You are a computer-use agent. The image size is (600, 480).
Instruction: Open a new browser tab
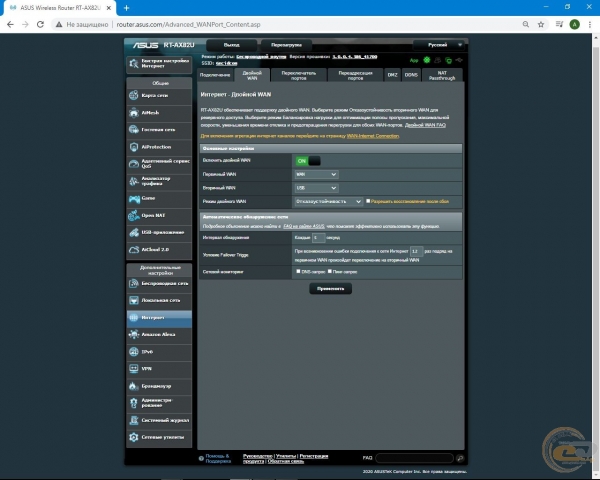pos(127,8)
